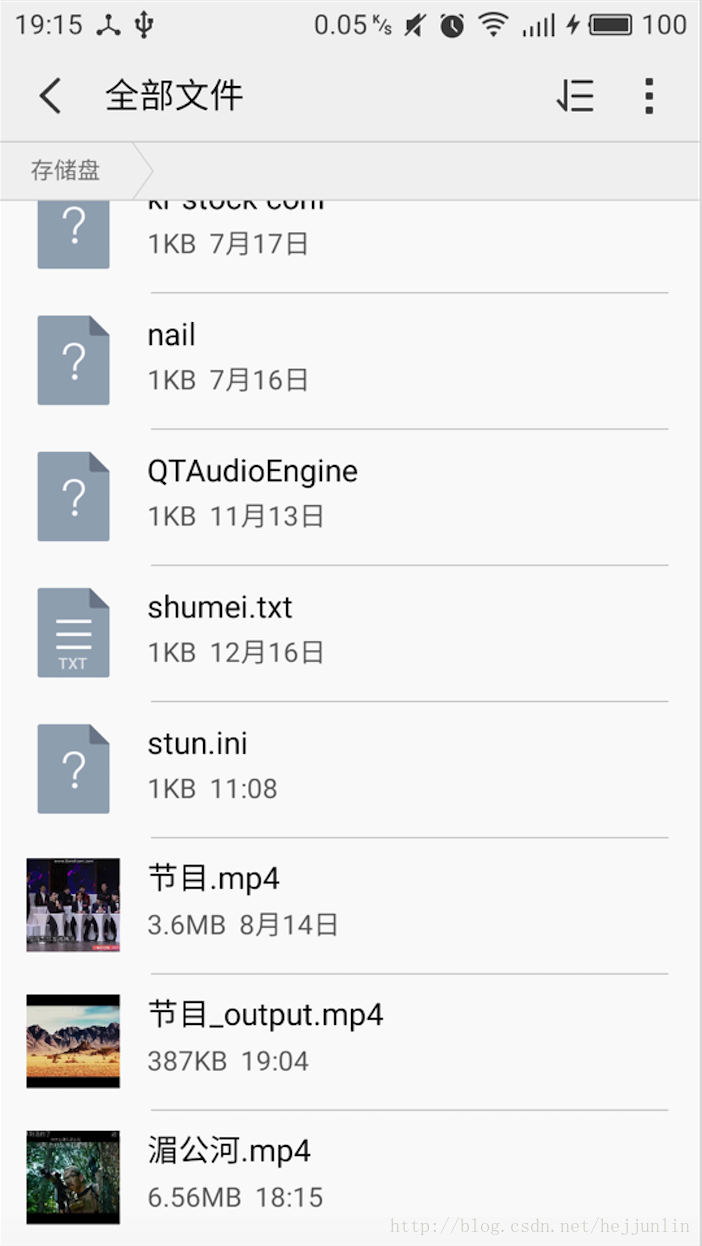Select the 存储盘 breadcrumb
702x1246 pixels.
(66, 171)
